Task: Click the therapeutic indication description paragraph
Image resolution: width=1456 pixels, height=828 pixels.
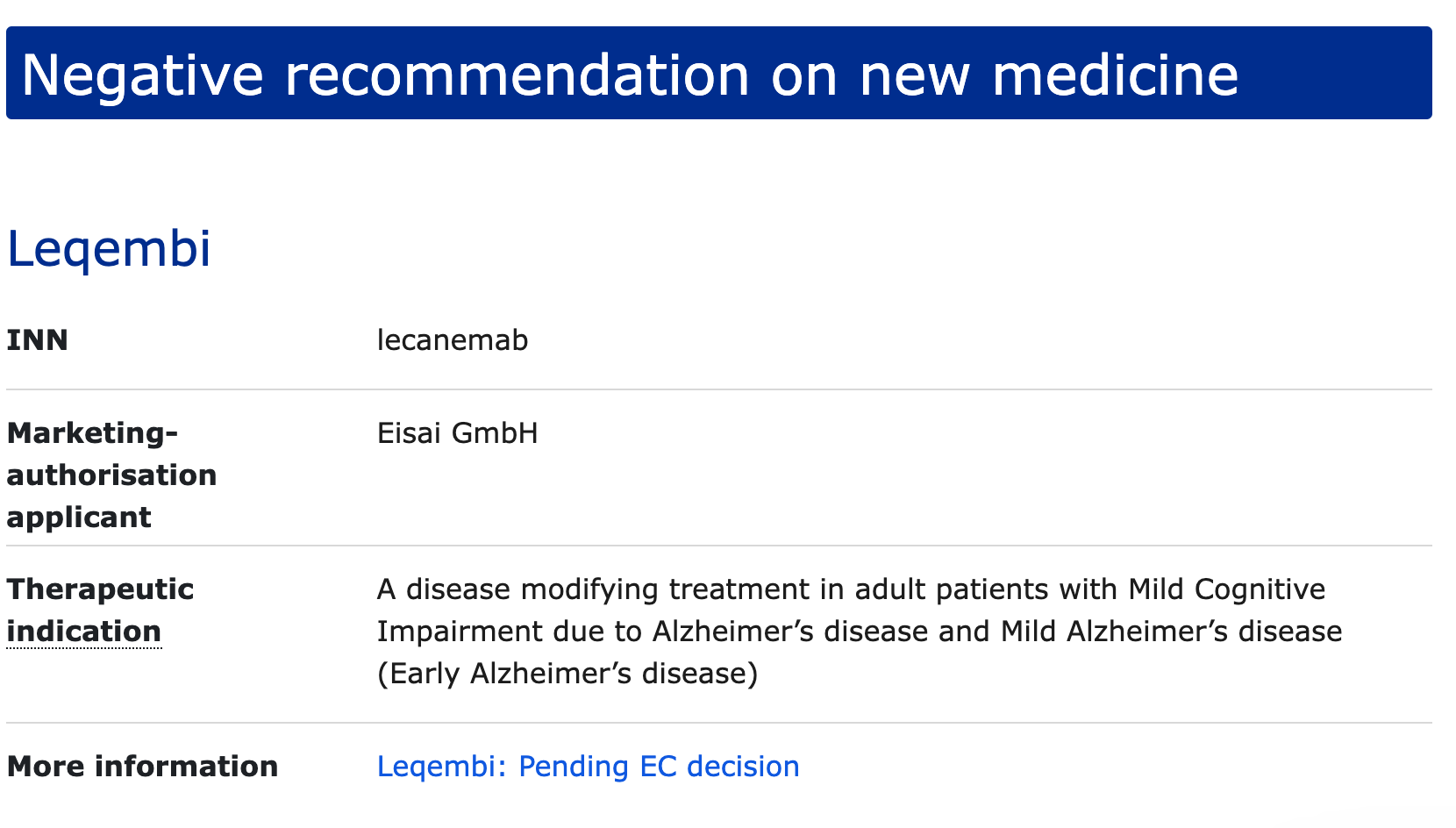Action: point(860,632)
